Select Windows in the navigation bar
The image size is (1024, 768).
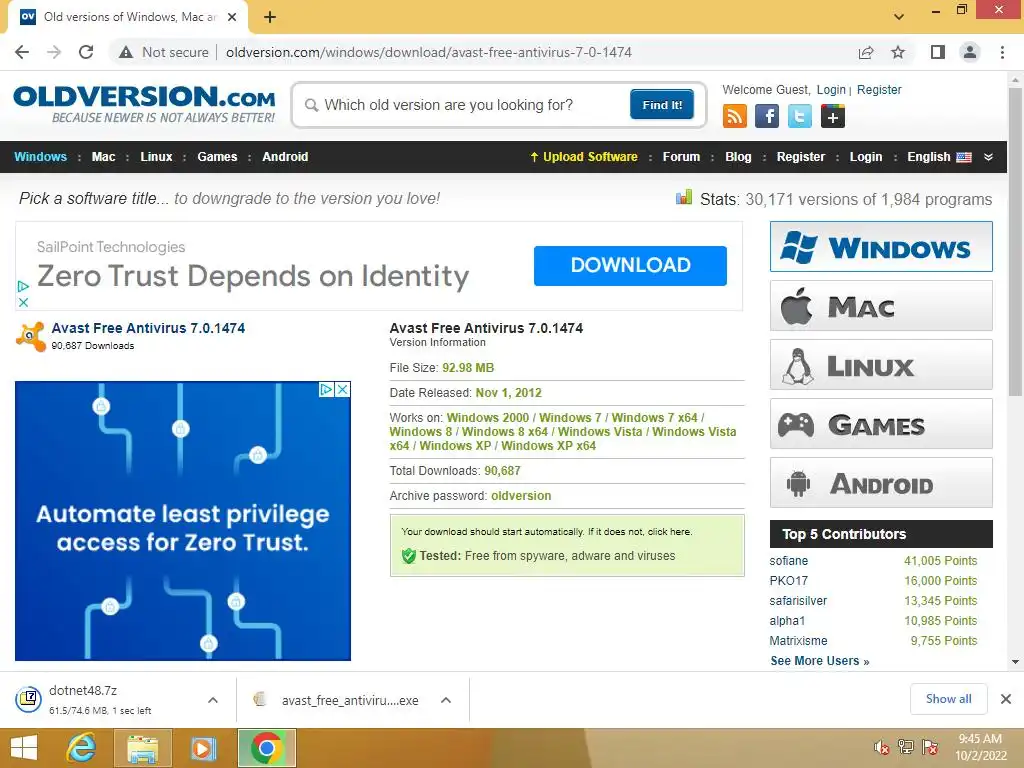(40, 157)
